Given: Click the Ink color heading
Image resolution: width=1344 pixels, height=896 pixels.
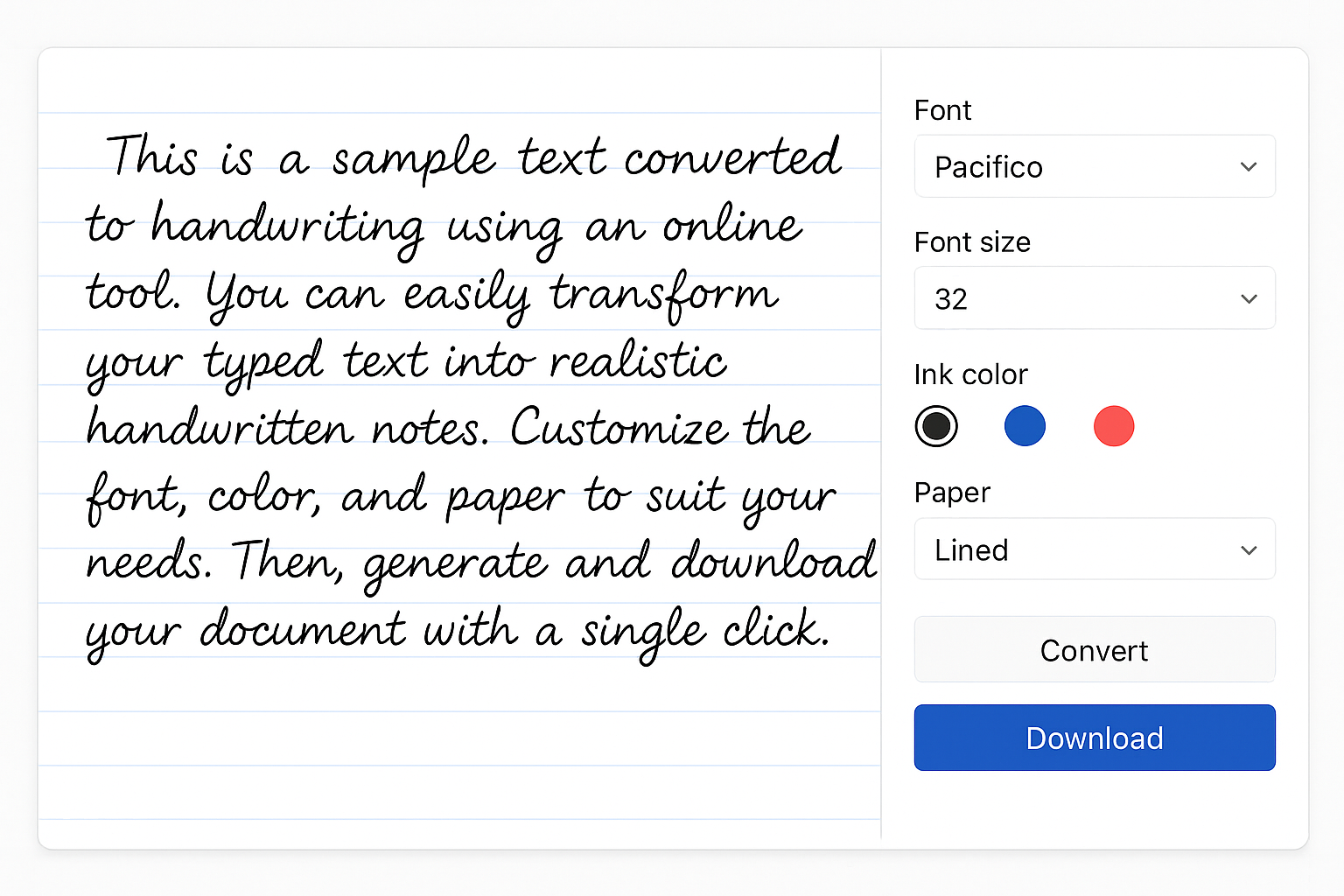Looking at the screenshot, I should coord(971,374).
